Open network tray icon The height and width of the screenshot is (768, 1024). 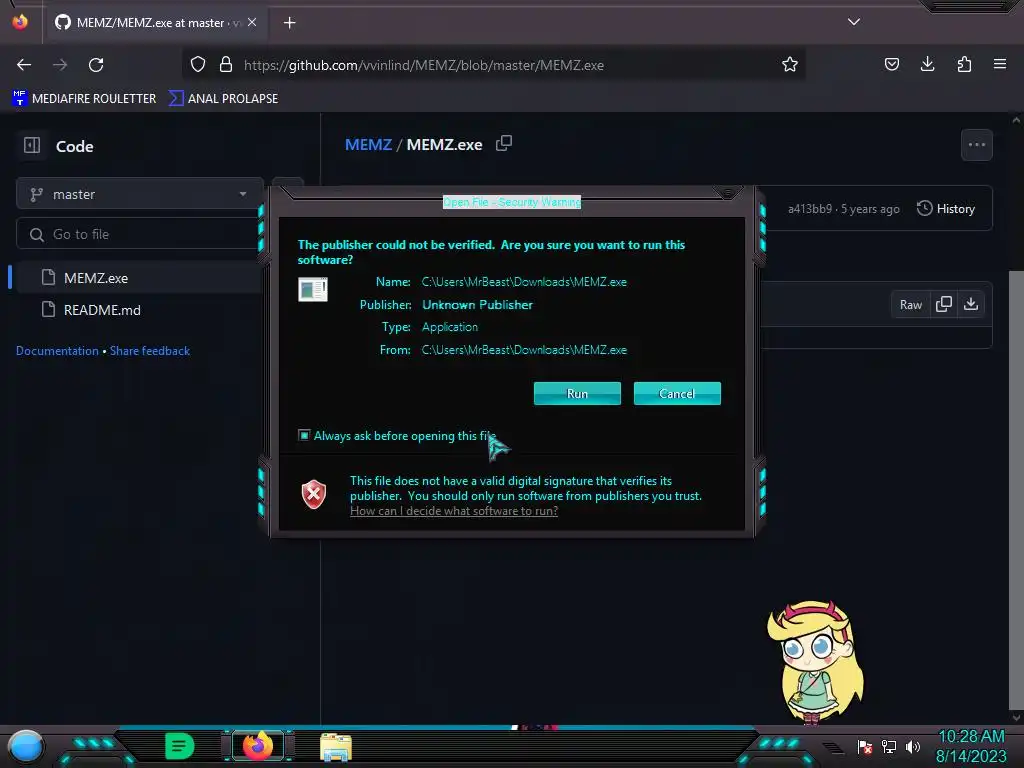889,746
